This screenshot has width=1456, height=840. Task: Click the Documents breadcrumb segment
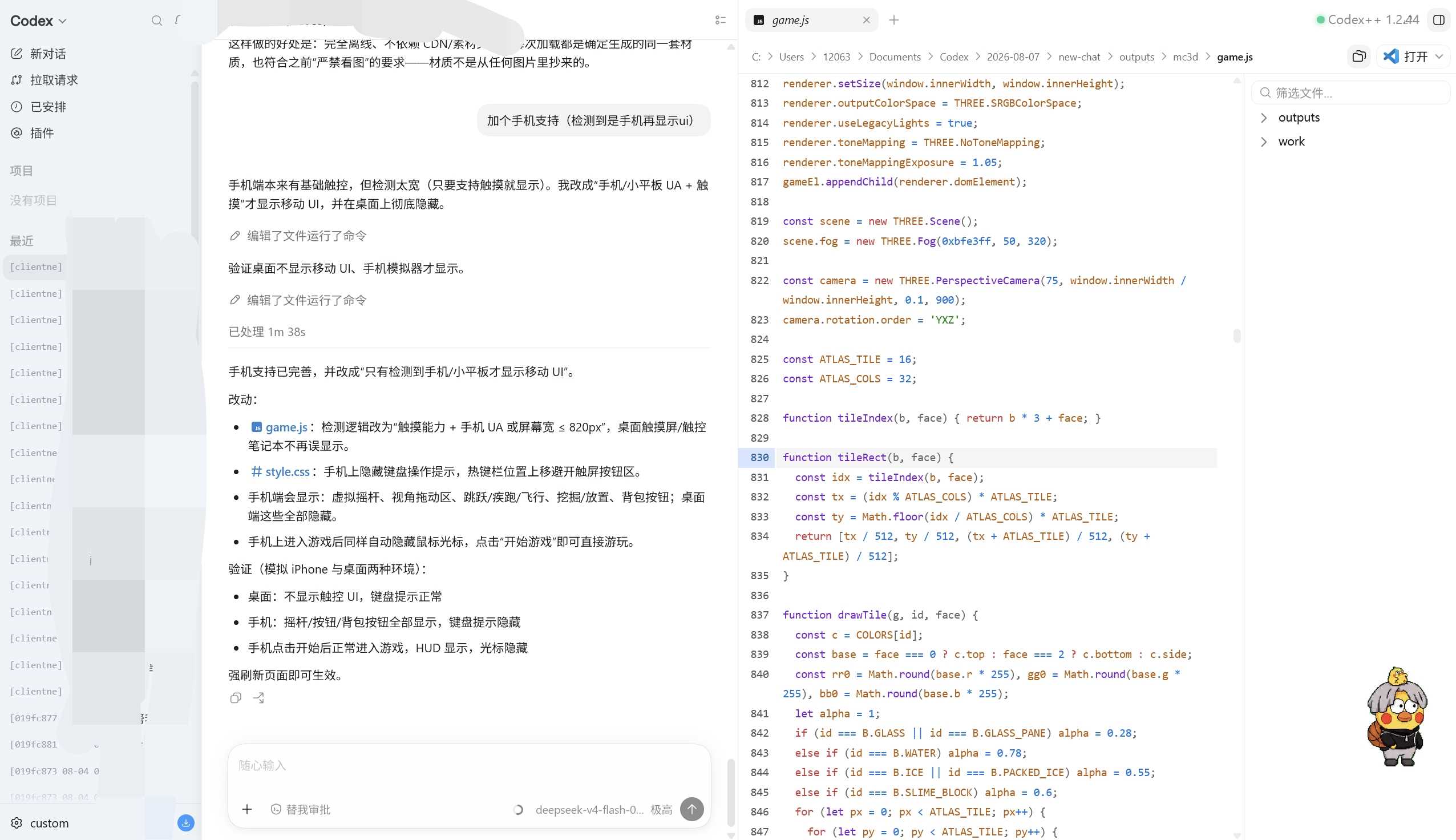[x=895, y=57]
